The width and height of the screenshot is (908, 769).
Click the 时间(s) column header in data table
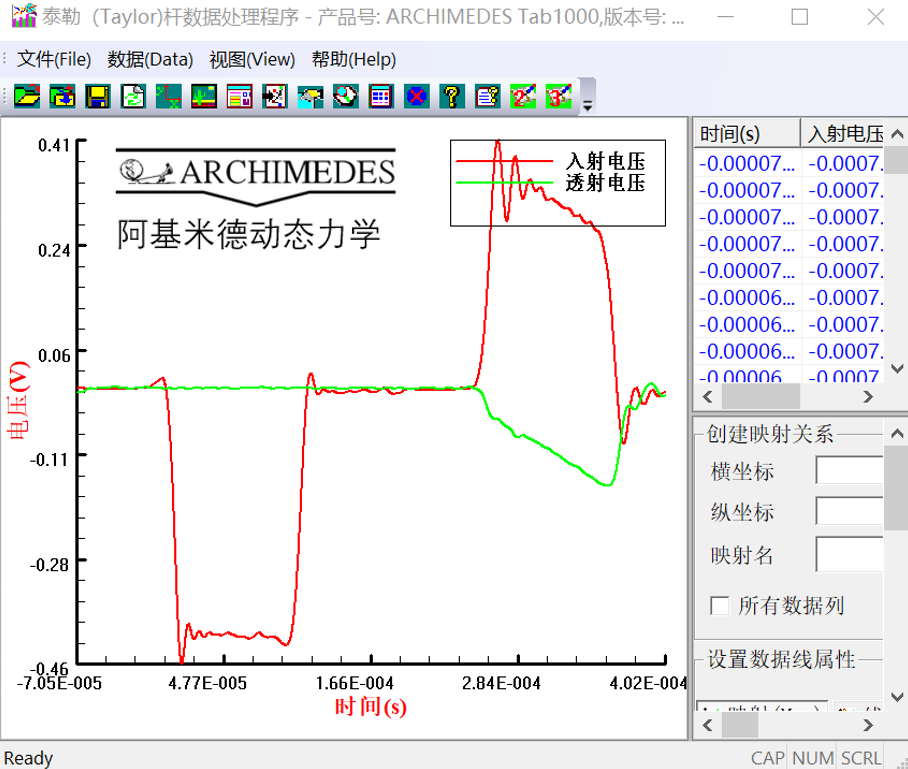tap(746, 134)
